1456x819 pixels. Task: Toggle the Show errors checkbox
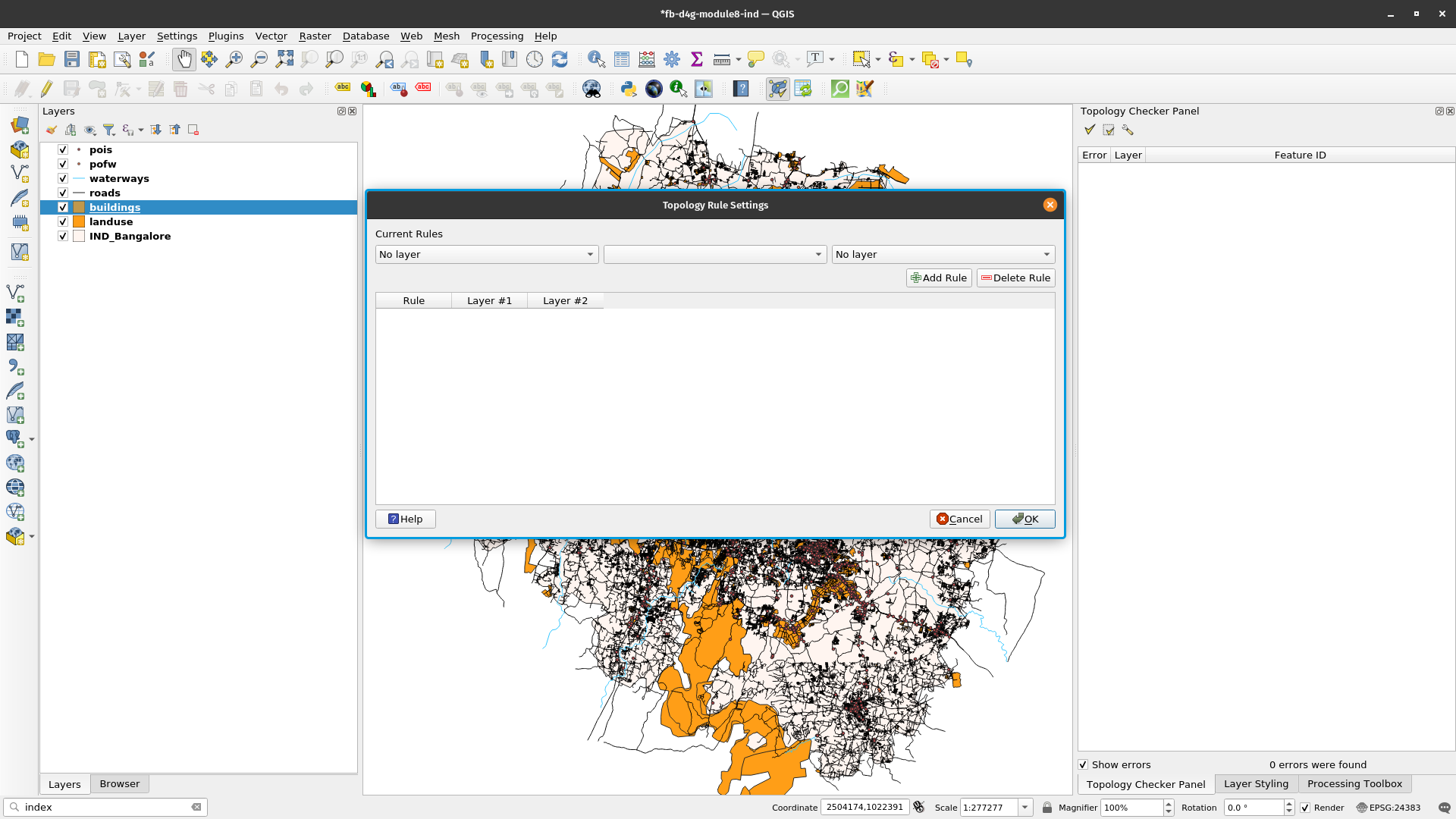point(1083,764)
